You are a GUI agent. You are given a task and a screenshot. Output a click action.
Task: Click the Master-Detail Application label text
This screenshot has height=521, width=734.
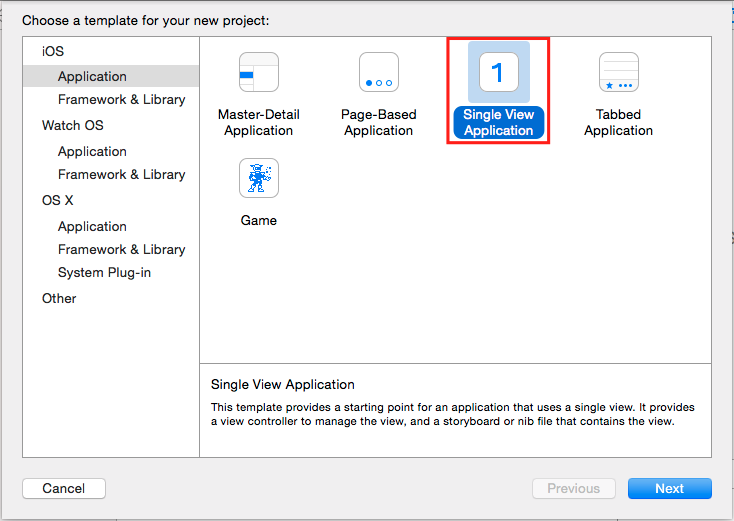[259, 123]
